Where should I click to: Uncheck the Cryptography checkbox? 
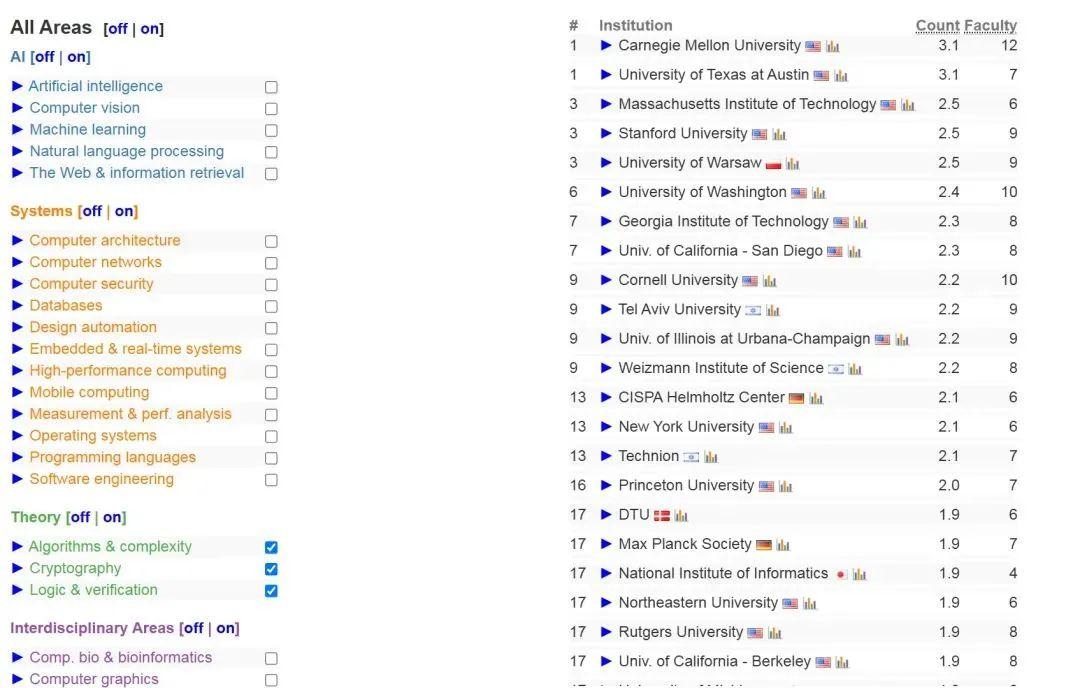click(271, 570)
